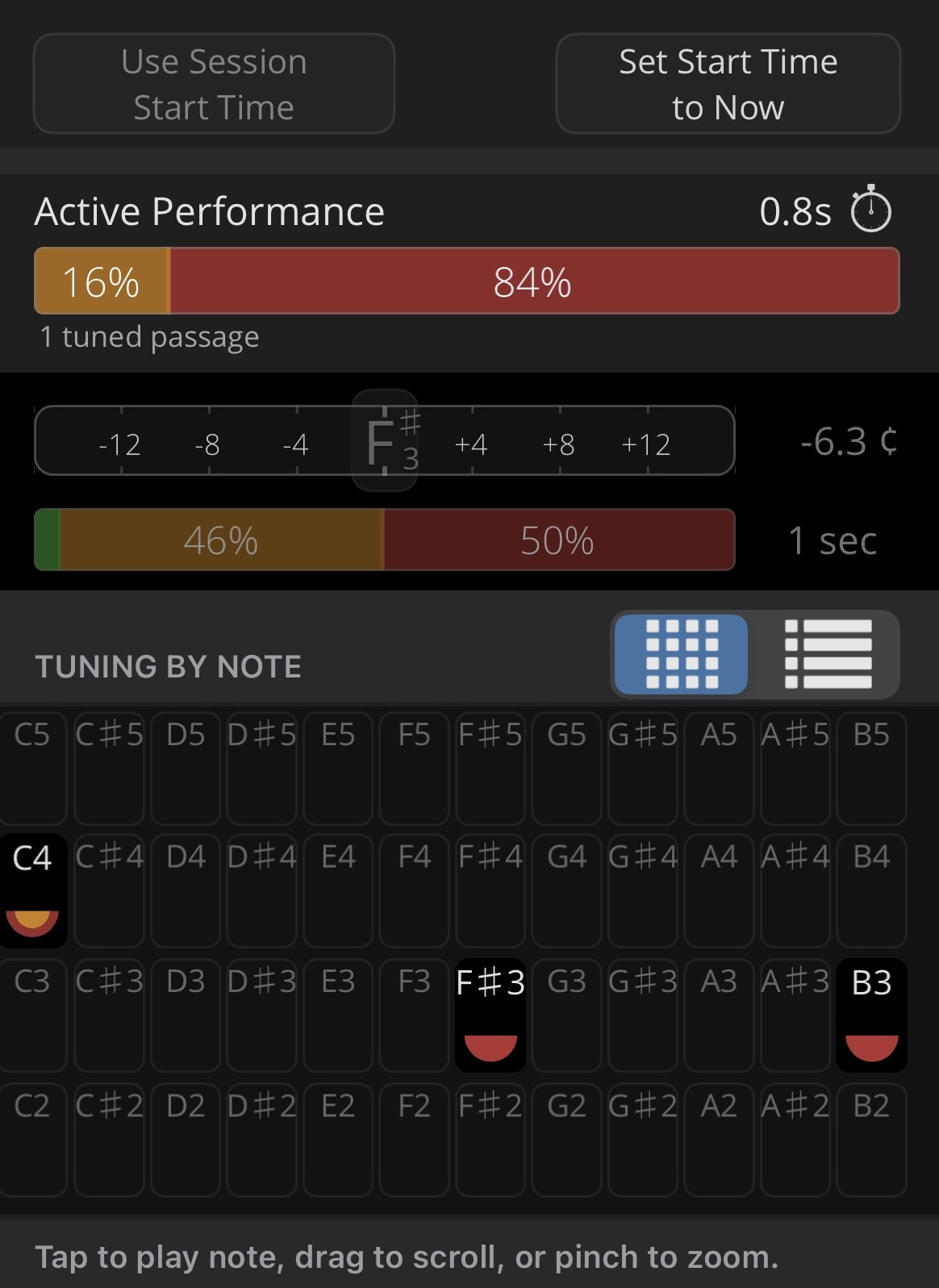
Task: Play the C4 note key
Action: click(x=32, y=890)
